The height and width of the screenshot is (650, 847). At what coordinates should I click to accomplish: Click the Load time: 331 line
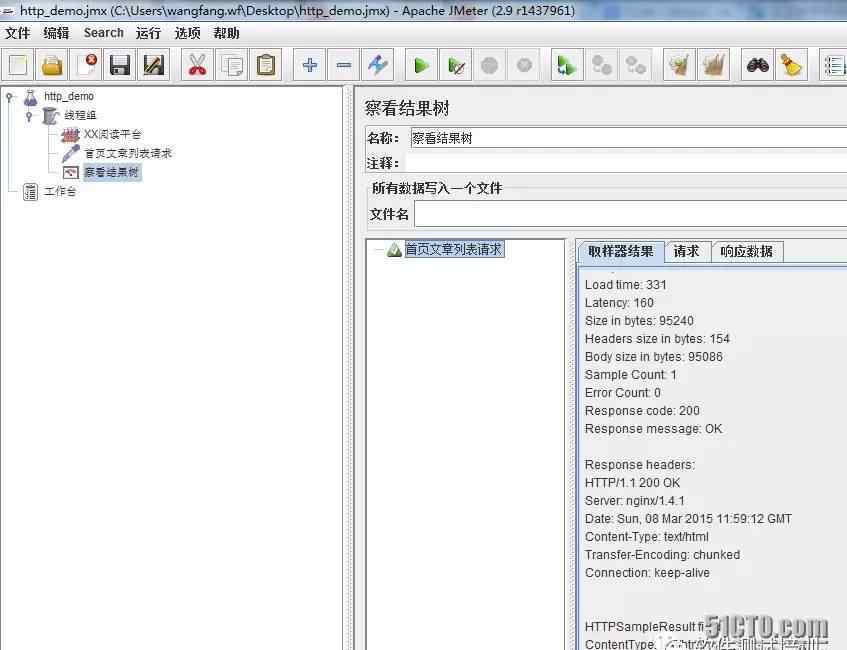[626, 285]
